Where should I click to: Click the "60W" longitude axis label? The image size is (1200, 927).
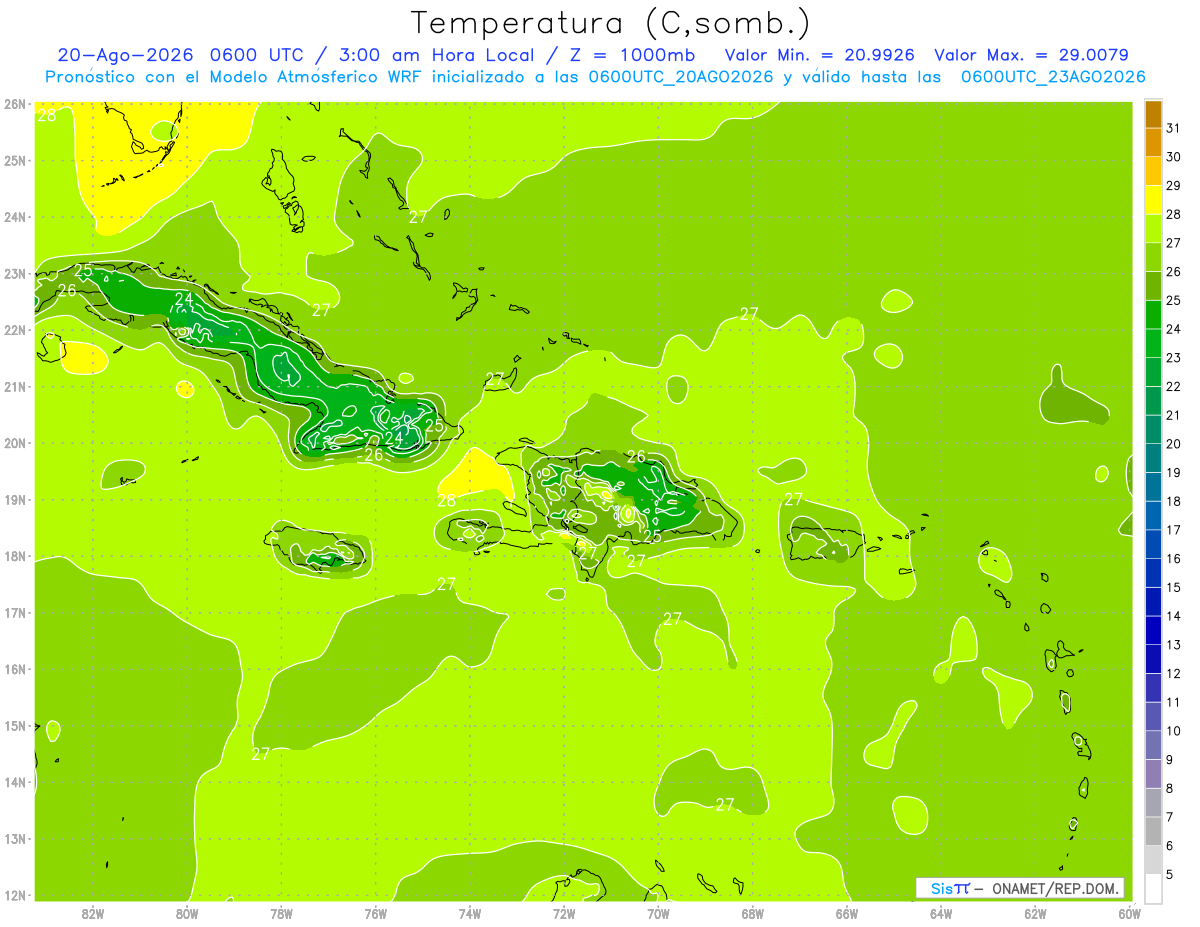coord(1130,912)
